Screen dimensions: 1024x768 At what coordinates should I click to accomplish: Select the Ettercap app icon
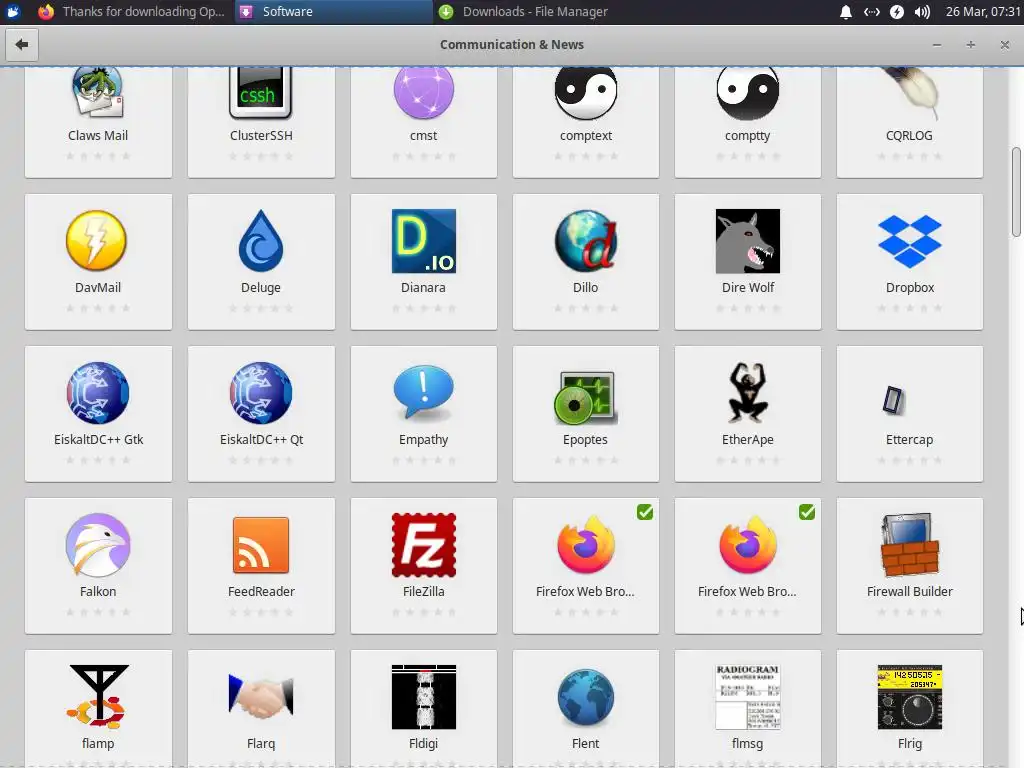tap(894, 400)
